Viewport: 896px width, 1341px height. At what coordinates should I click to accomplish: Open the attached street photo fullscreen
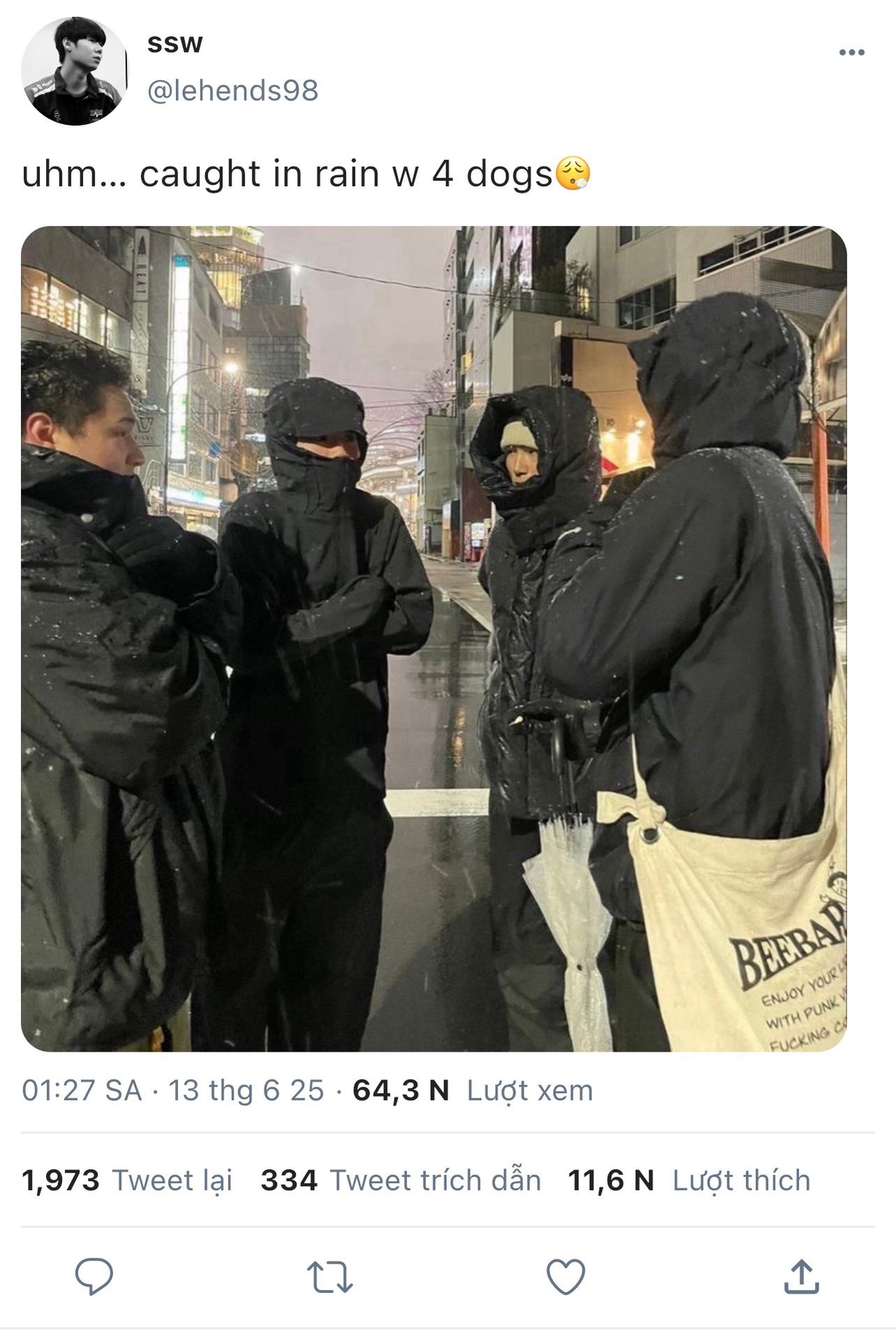[x=434, y=638]
